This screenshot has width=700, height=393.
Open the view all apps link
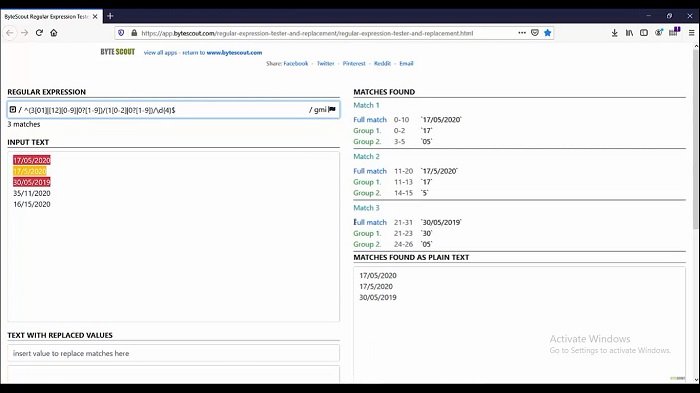(x=160, y=53)
